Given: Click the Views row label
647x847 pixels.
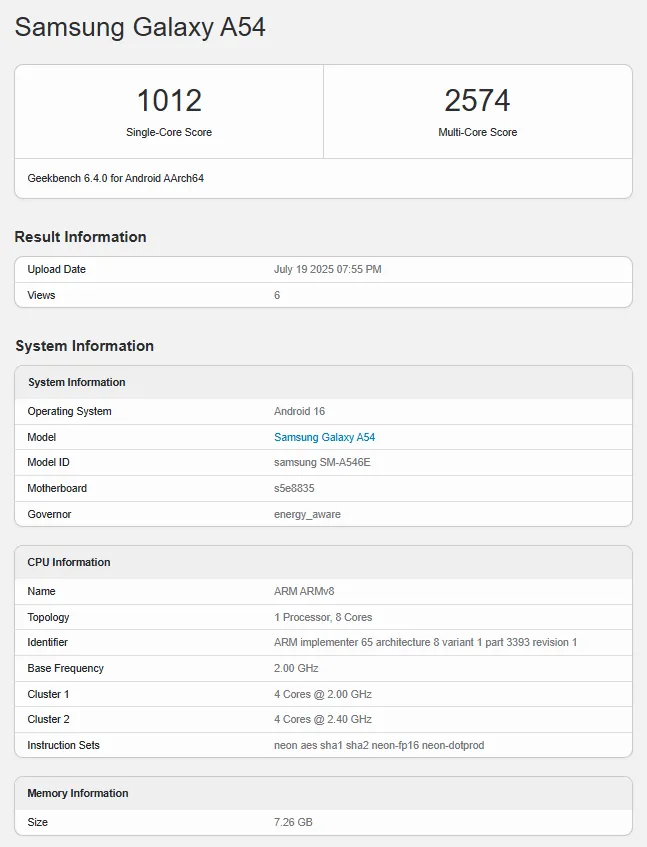Looking at the screenshot, I should (41, 295).
